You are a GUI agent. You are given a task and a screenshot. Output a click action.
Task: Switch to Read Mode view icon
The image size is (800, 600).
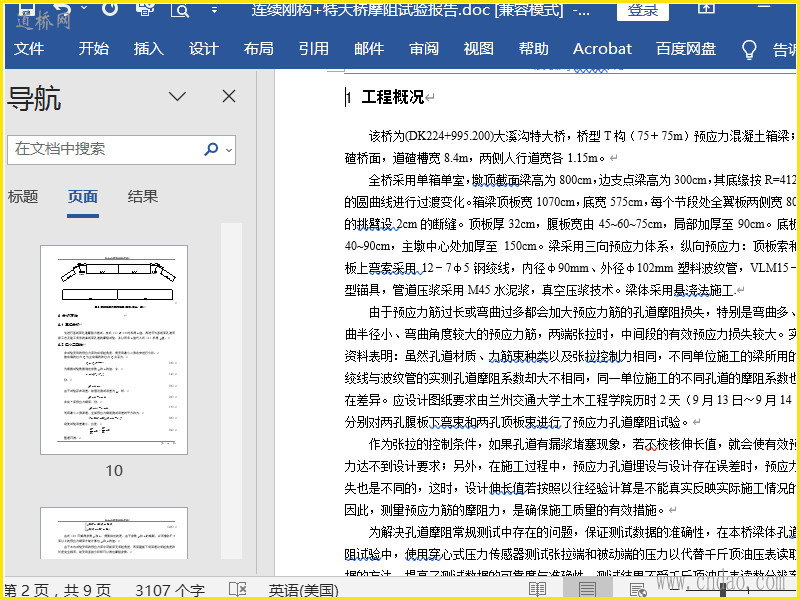pos(537,590)
